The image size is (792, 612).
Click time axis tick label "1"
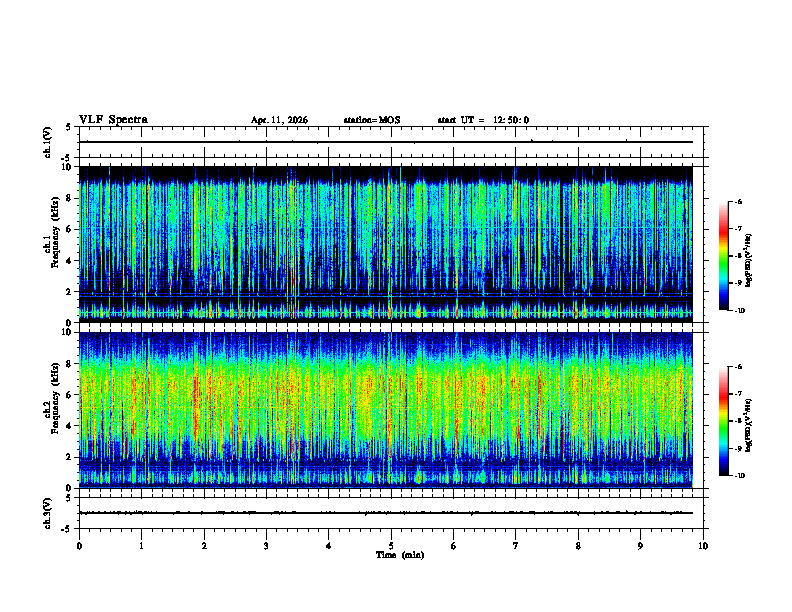pyautogui.click(x=141, y=546)
